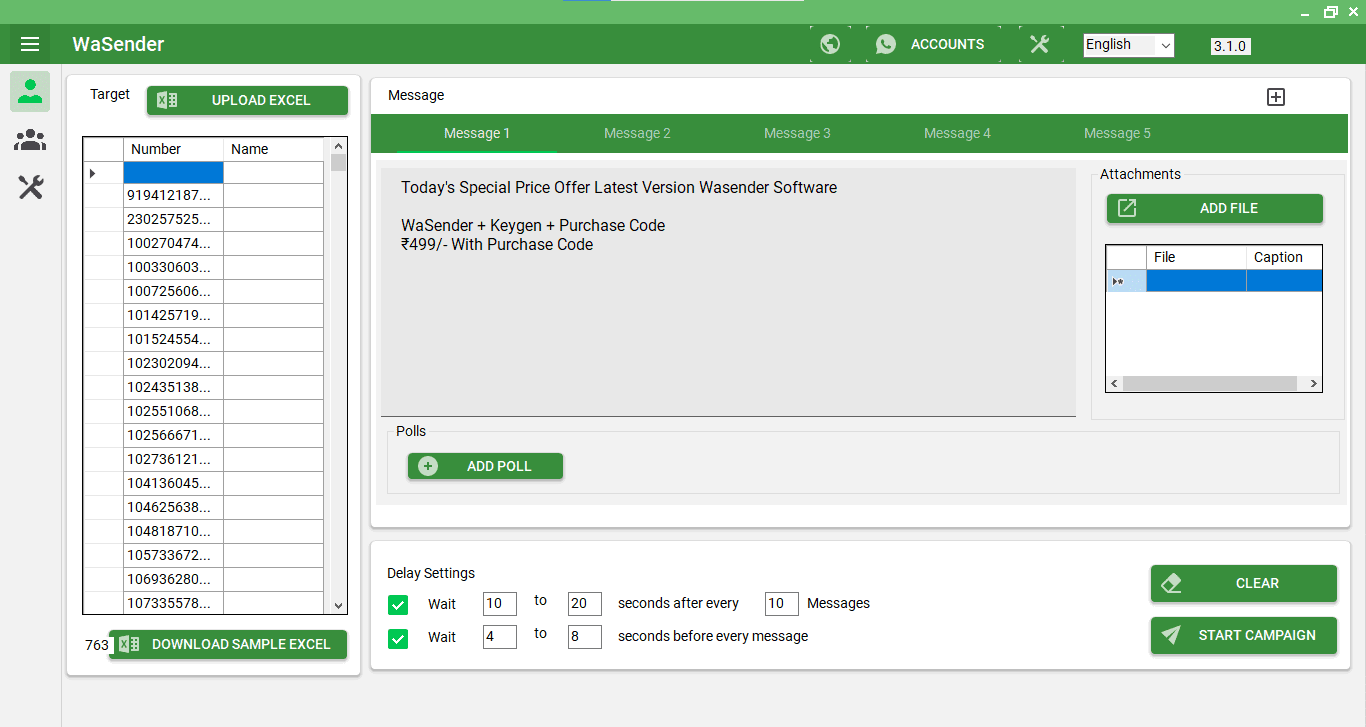Select number row 106936280...
The width and height of the screenshot is (1366, 727).
173,579
